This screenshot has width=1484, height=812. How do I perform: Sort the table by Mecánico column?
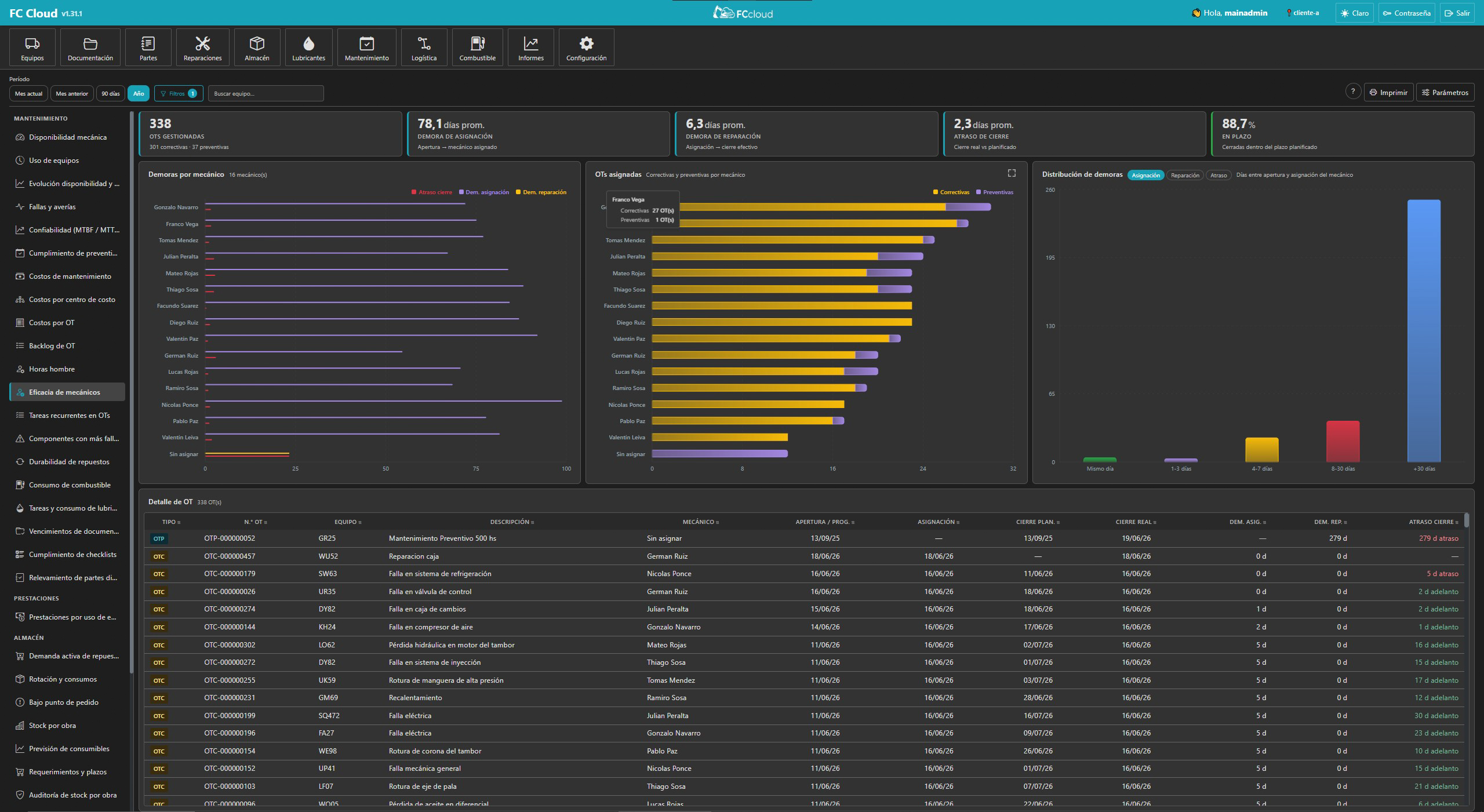(700, 522)
